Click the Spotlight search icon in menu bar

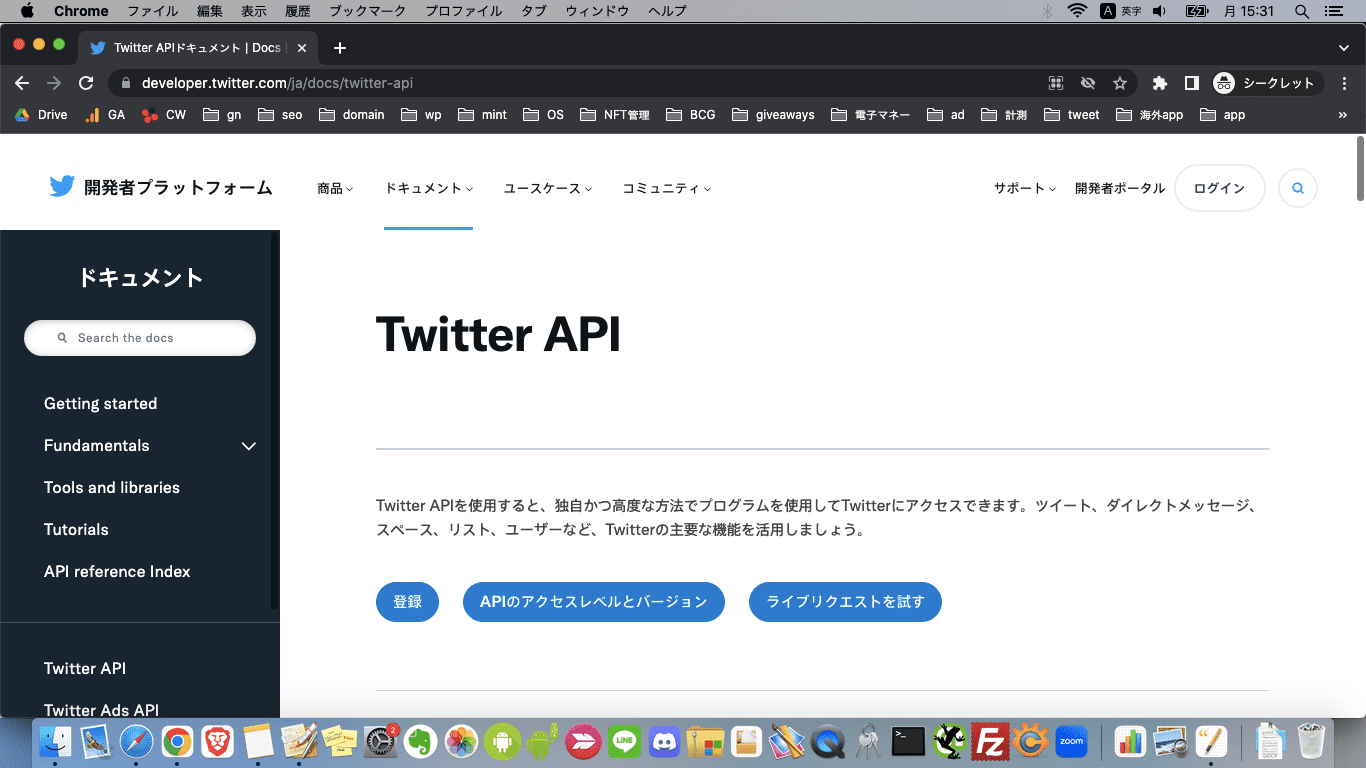[x=1301, y=11]
